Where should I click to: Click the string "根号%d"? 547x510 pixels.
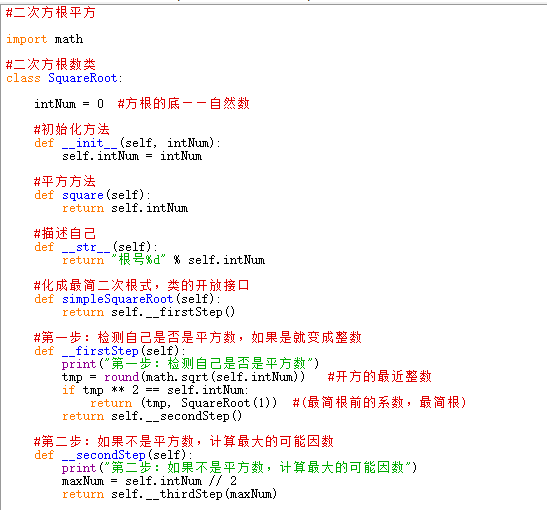[138, 260]
